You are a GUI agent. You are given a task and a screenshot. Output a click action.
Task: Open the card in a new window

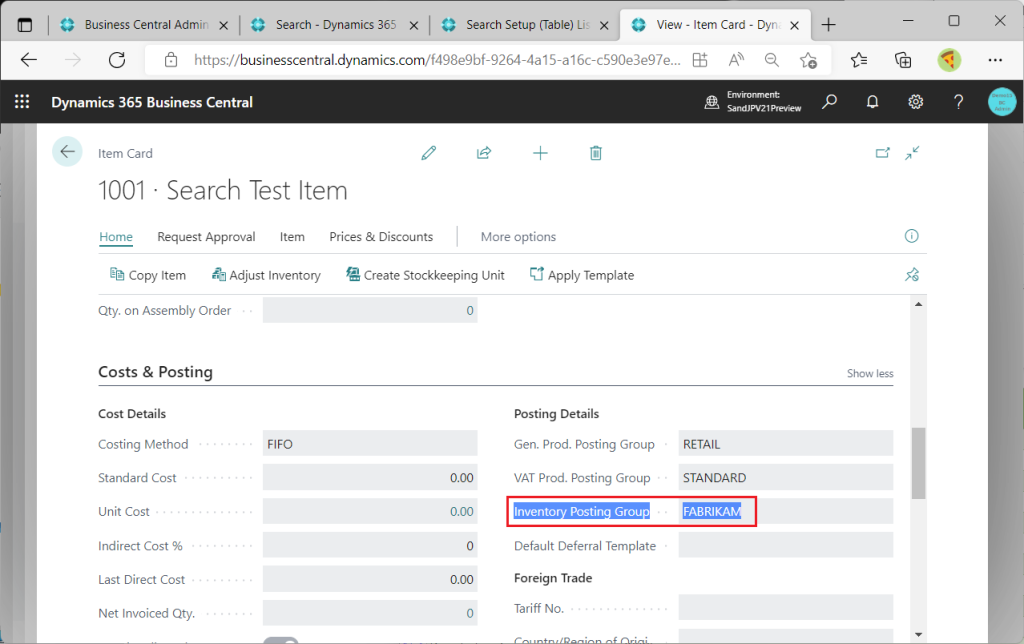coord(882,153)
